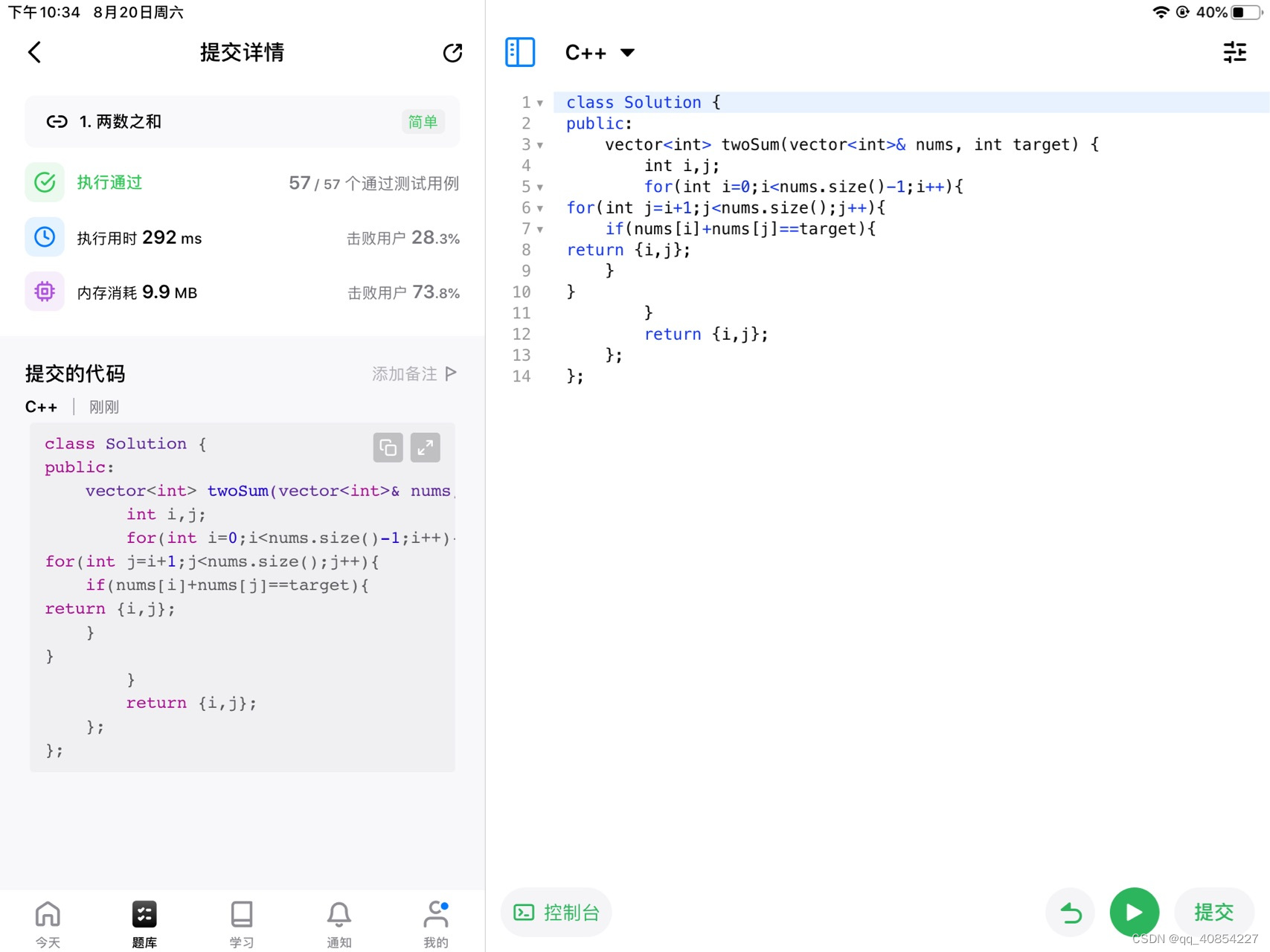Screen dimensions: 1270x952
Task: Tap the Wi-Fi icon in status bar
Action: 1161,12
